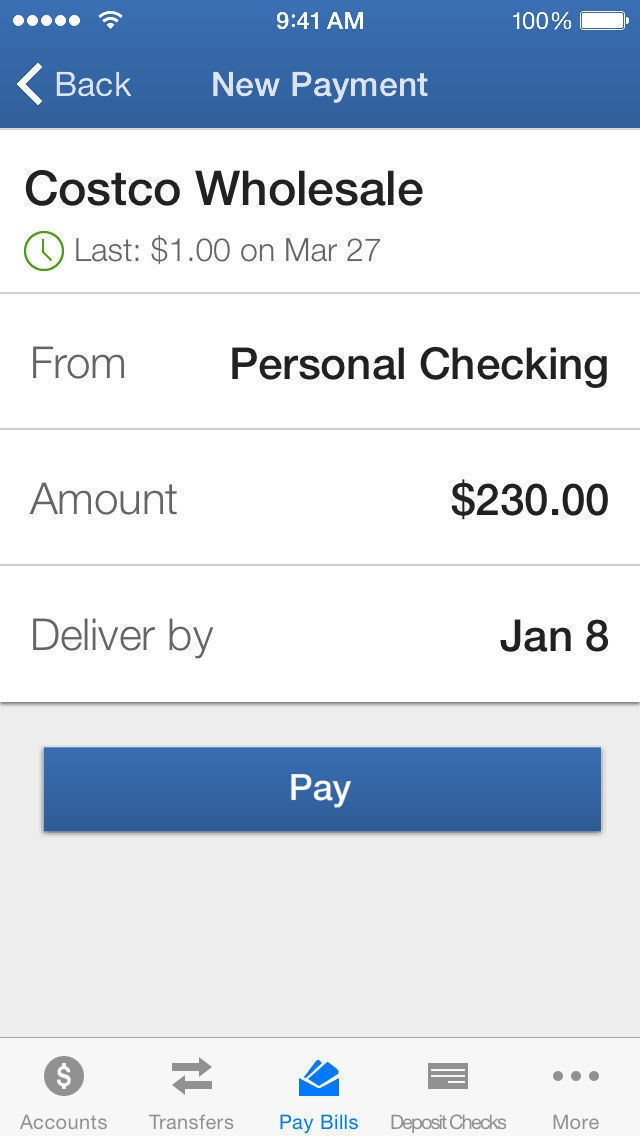Open the Deliver by date selector

coord(320,634)
